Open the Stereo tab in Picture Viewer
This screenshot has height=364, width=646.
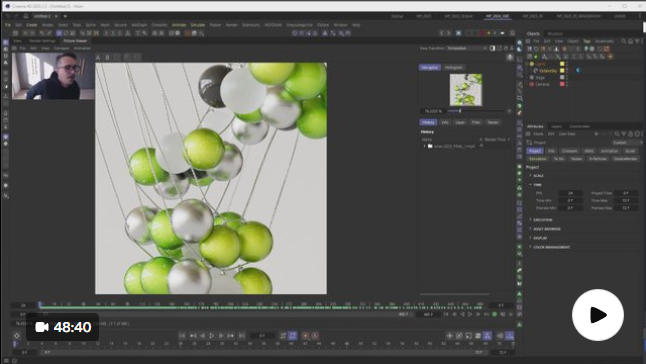(x=493, y=122)
